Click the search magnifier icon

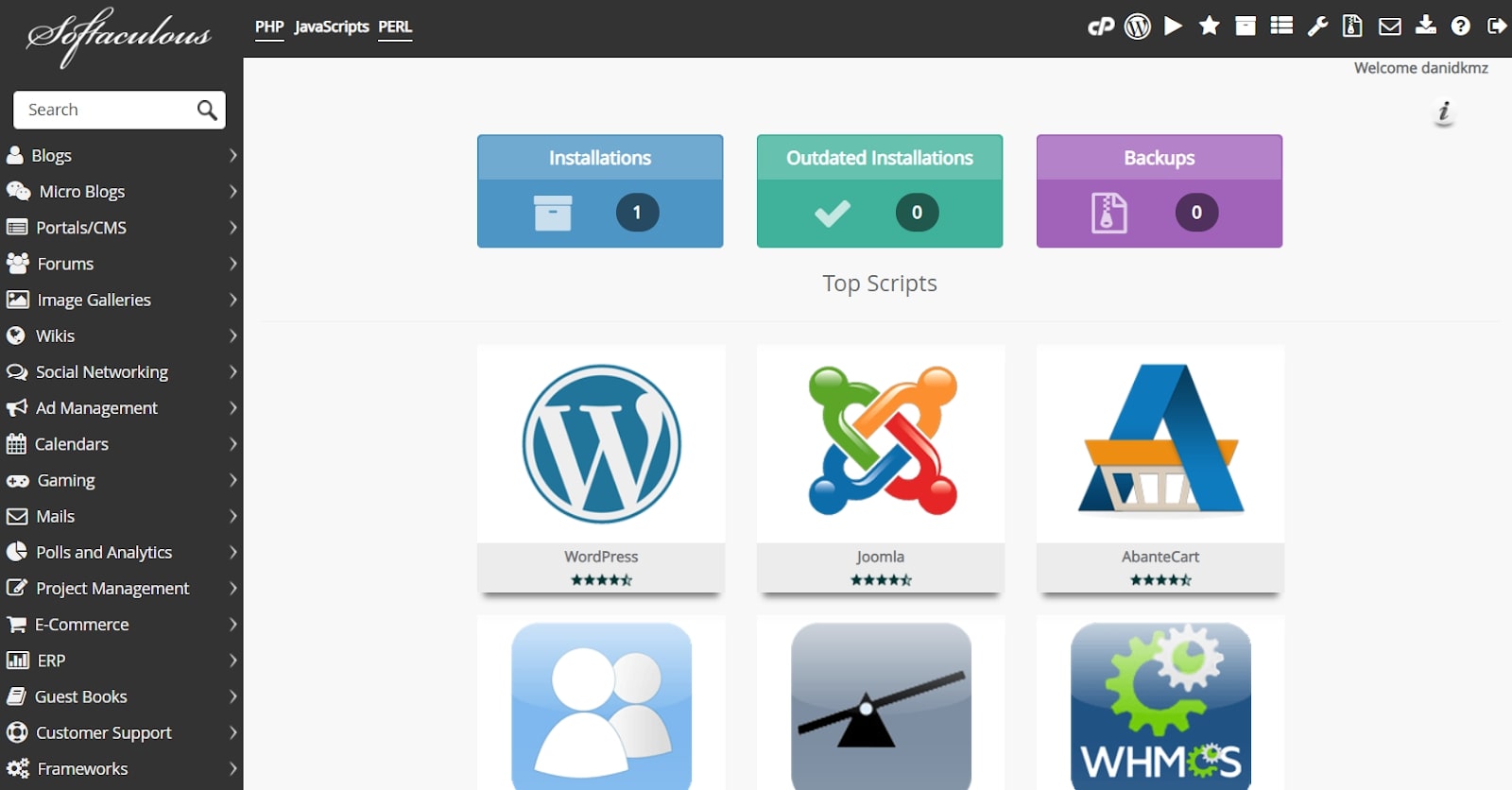tap(207, 110)
